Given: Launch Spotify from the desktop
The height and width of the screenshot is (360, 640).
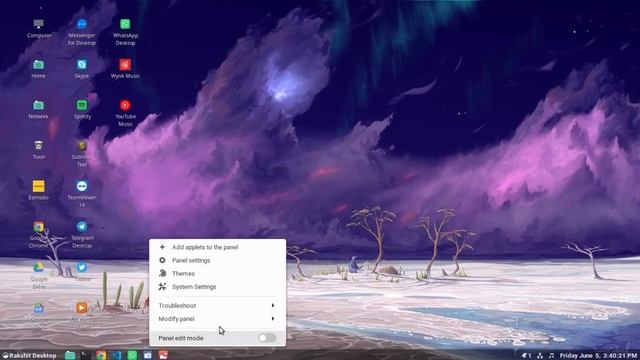Looking at the screenshot, I should 82,105.
